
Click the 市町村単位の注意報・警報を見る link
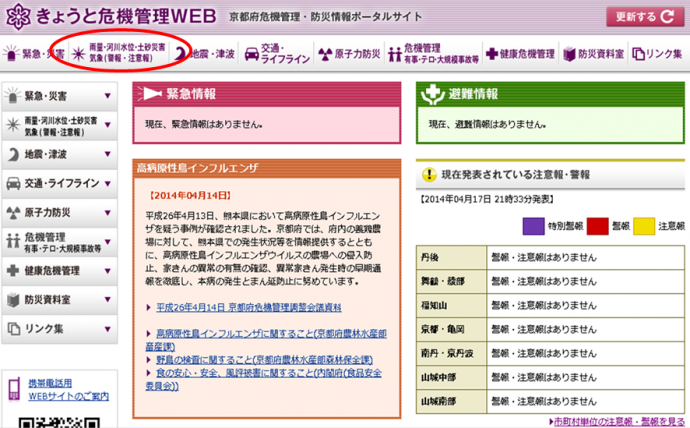coord(617,422)
